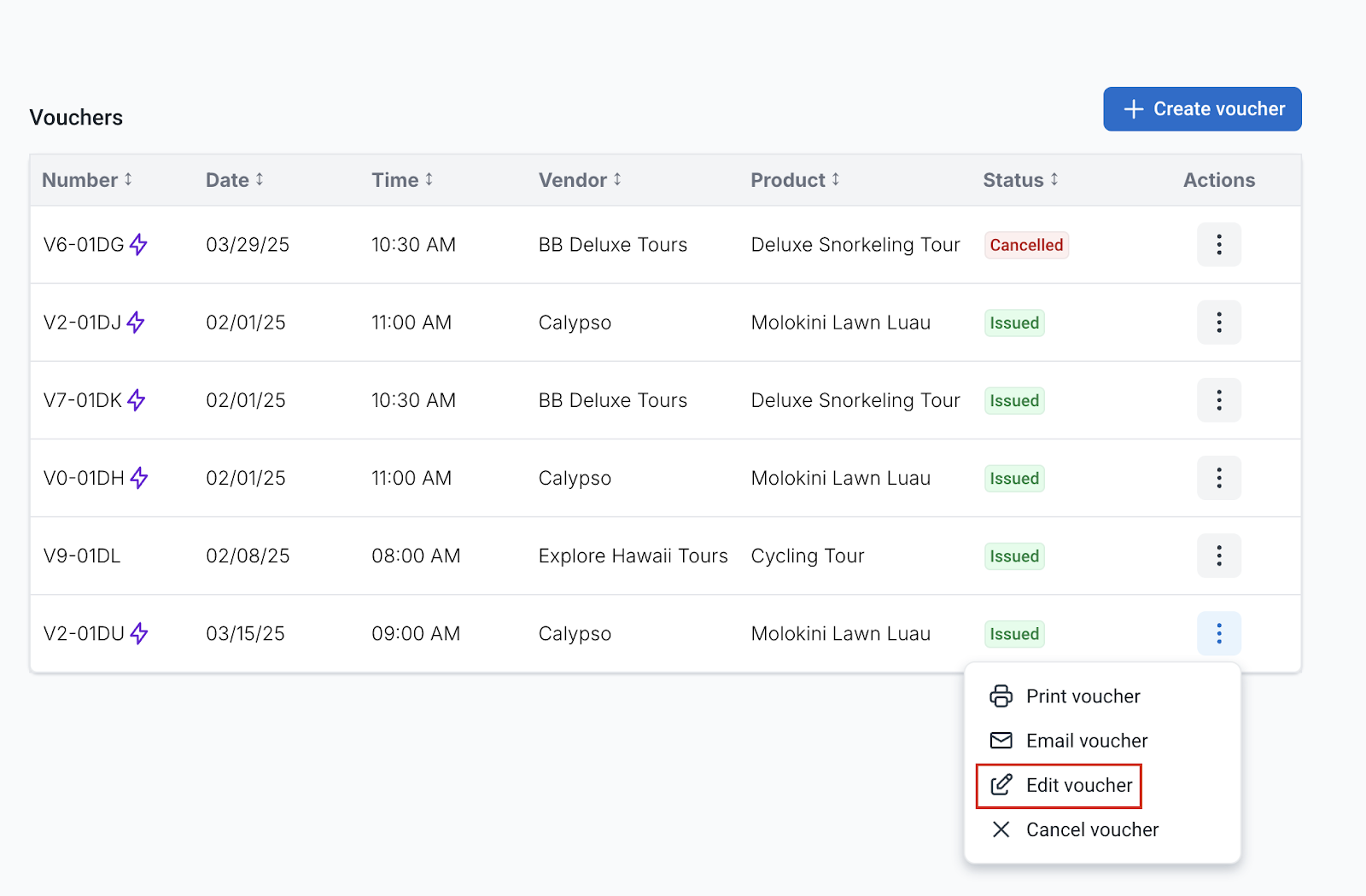Open three-dot menu for voucher V2-01DJ
This screenshot has height=896, width=1366.
(1218, 323)
